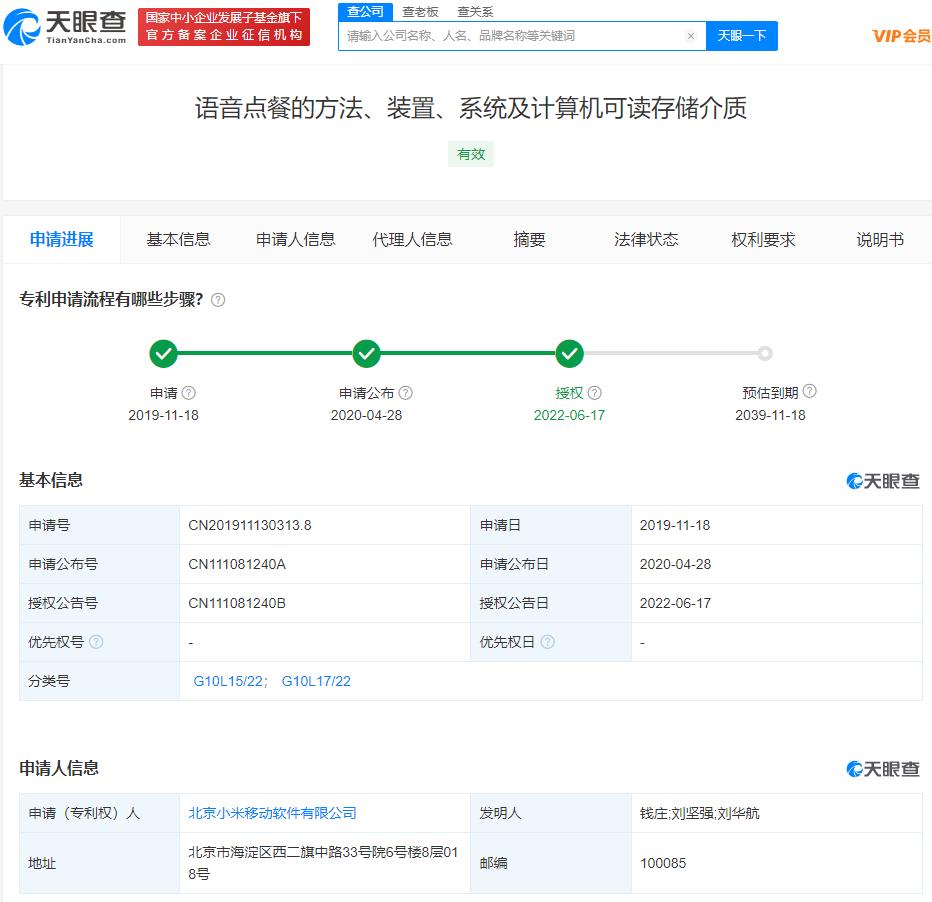The width and height of the screenshot is (932, 902).
Task: Click the patent title heading 语音点餐的方法
Action: point(471,108)
